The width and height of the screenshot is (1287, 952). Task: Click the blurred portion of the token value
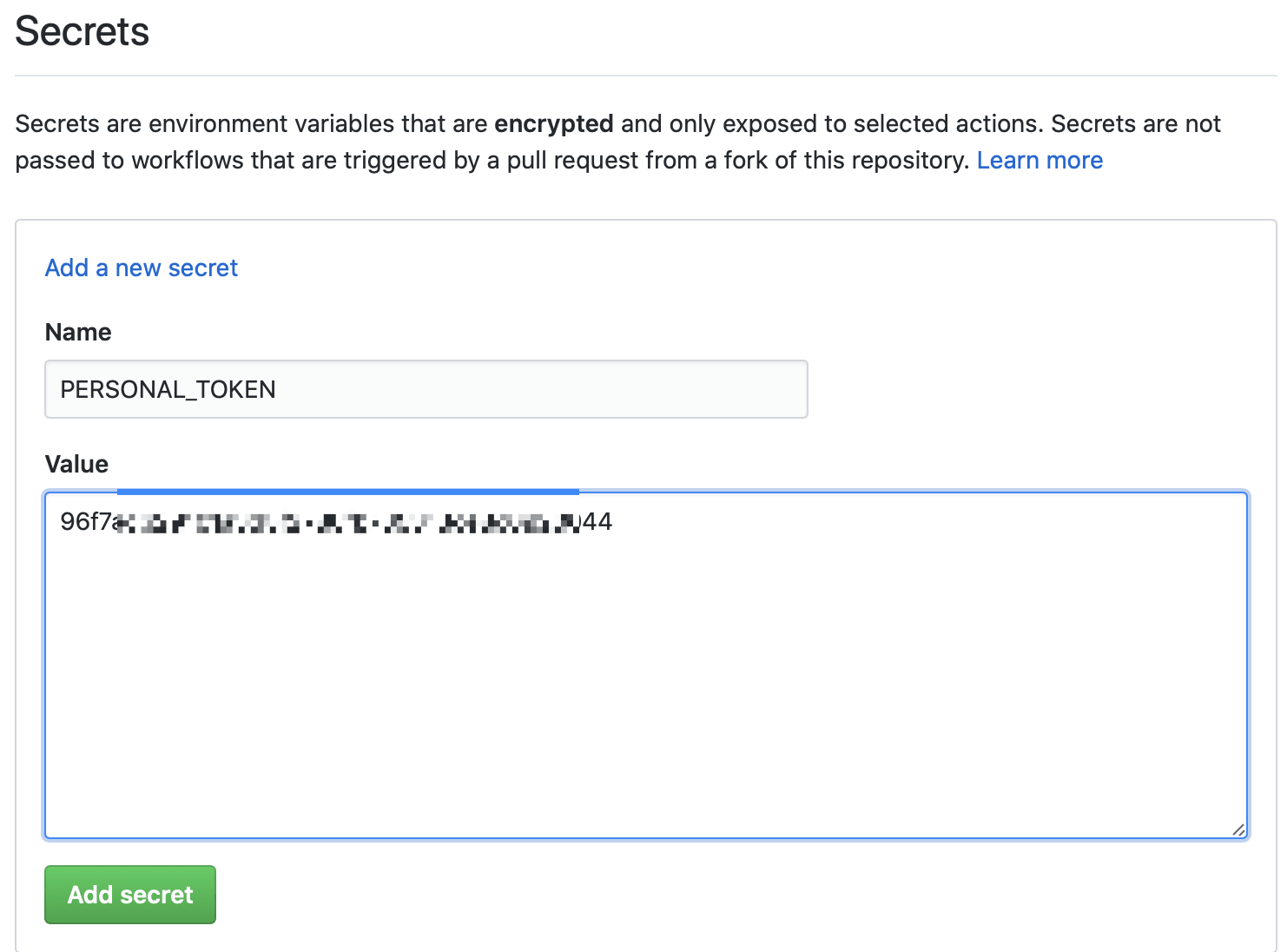(347, 523)
